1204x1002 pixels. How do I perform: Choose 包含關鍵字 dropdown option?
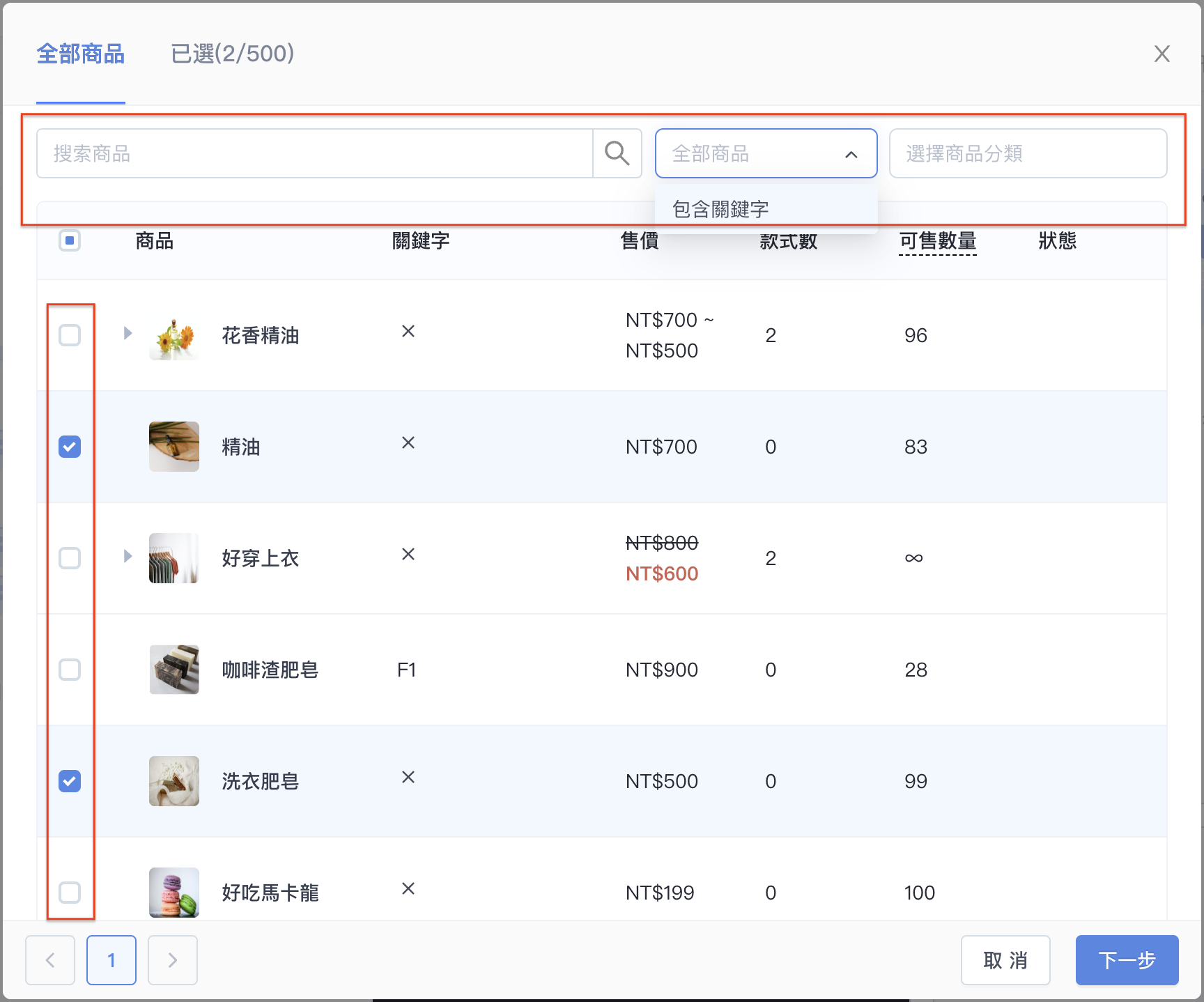point(766,209)
